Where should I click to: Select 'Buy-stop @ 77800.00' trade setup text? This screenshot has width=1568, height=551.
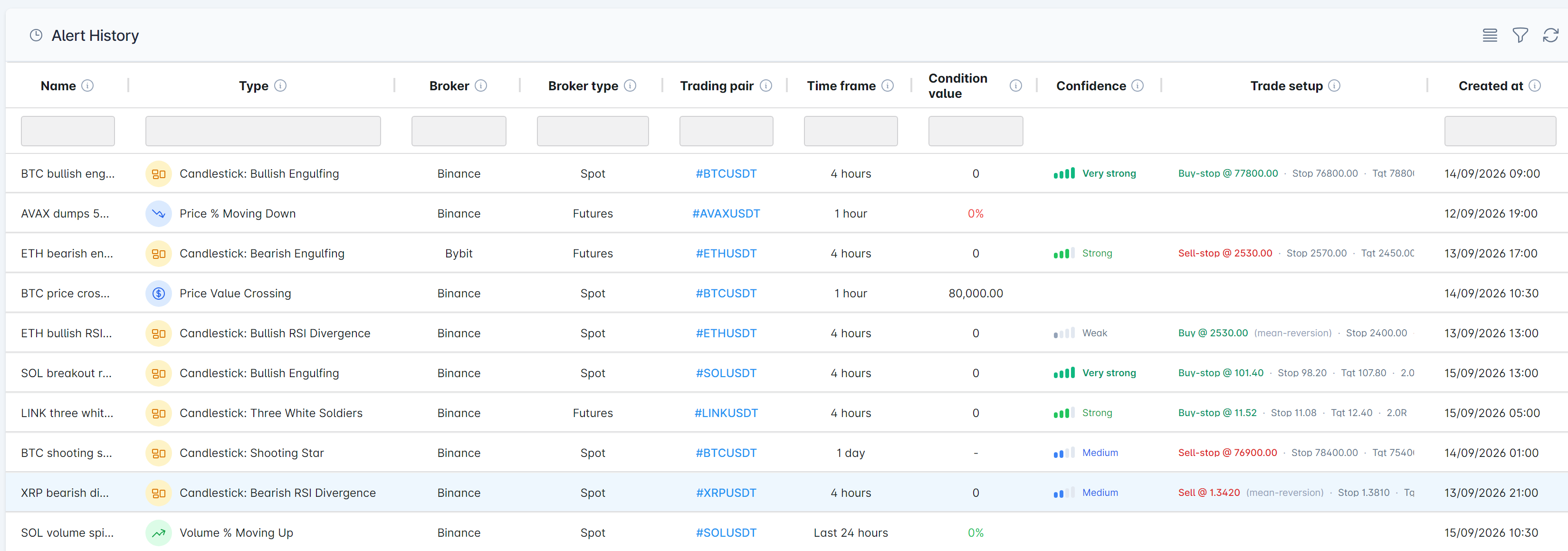click(1228, 173)
